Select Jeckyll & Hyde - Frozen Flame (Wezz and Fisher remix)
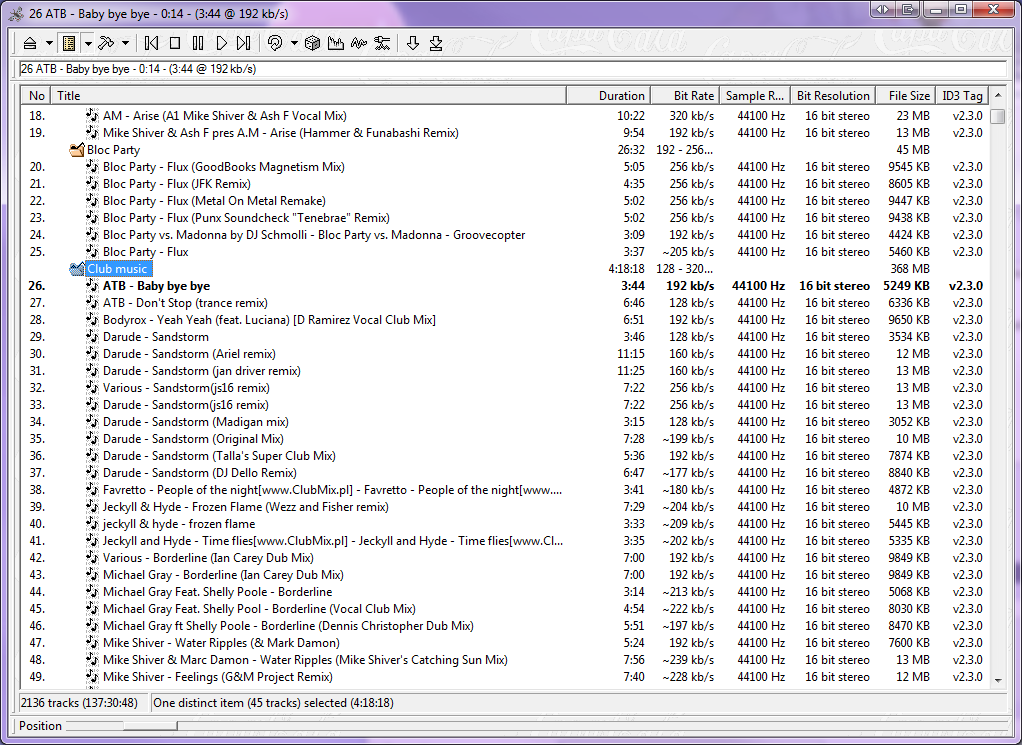This screenshot has width=1022, height=745. click(x=246, y=506)
